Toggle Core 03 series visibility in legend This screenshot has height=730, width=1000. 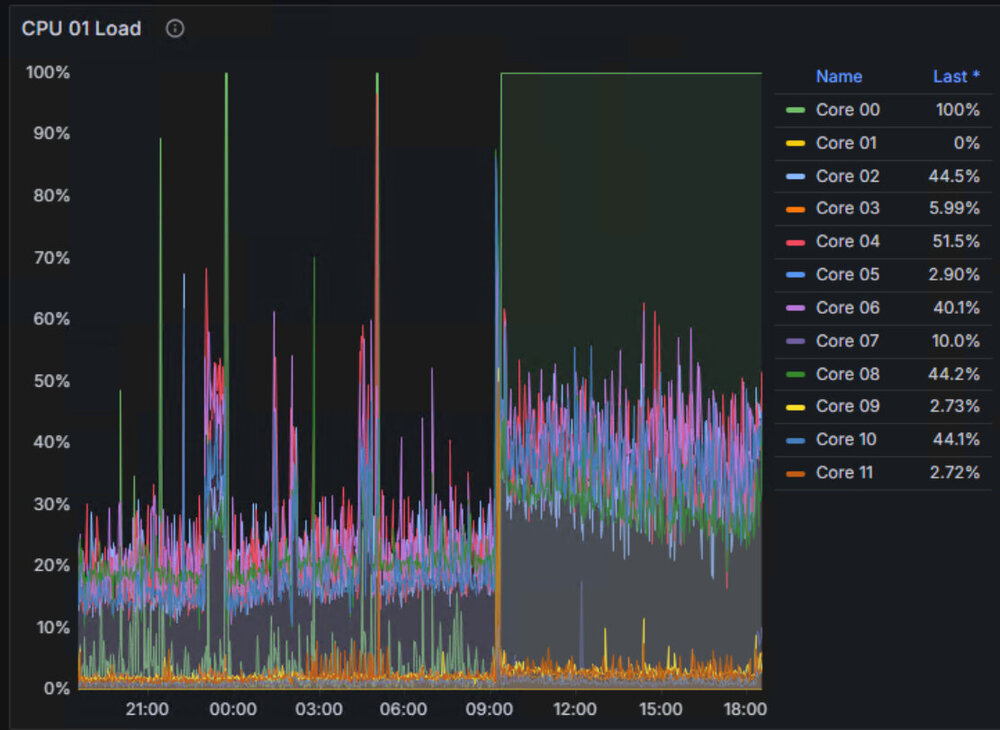848,208
